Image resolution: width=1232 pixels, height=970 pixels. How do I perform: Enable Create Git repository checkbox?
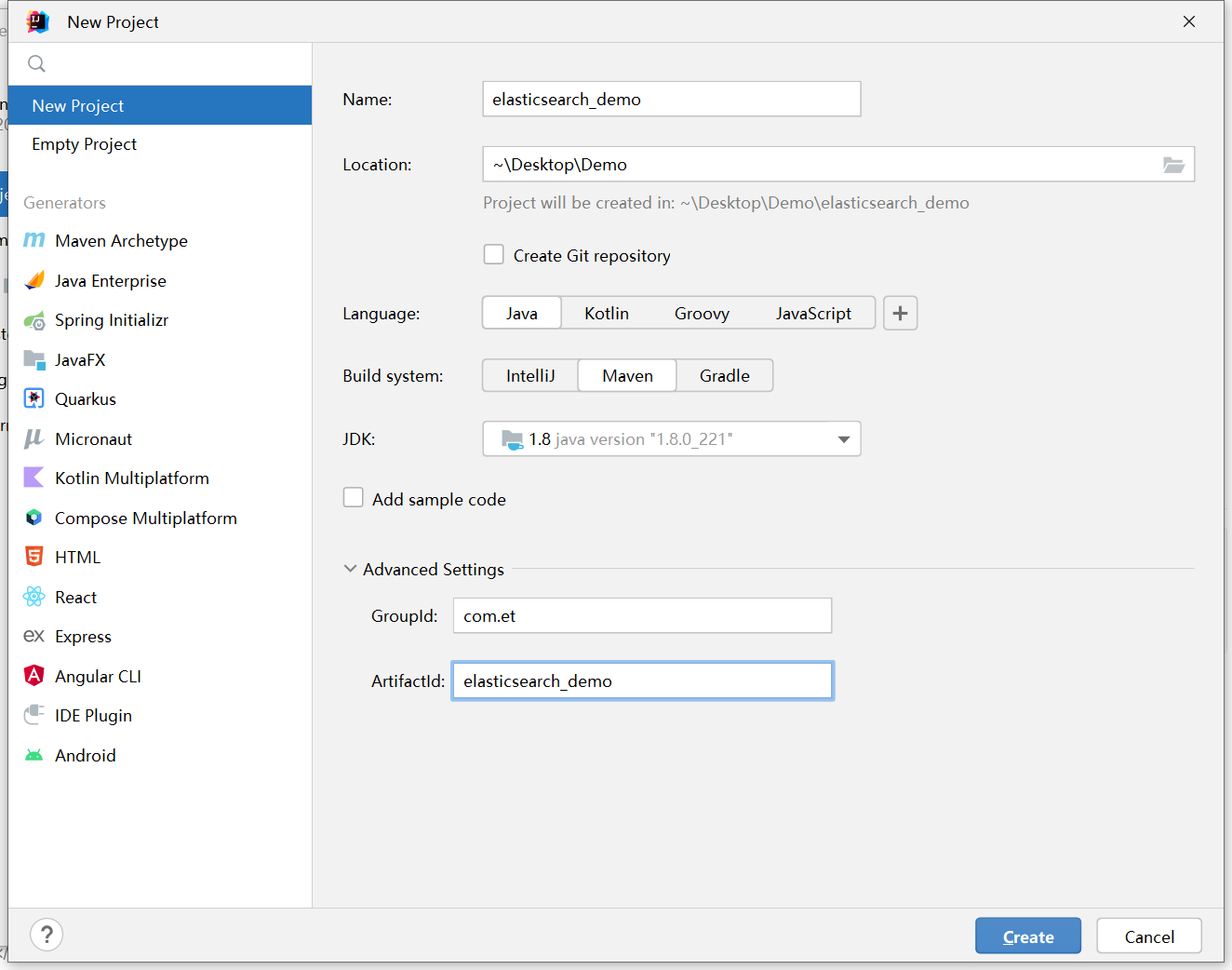pos(494,255)
